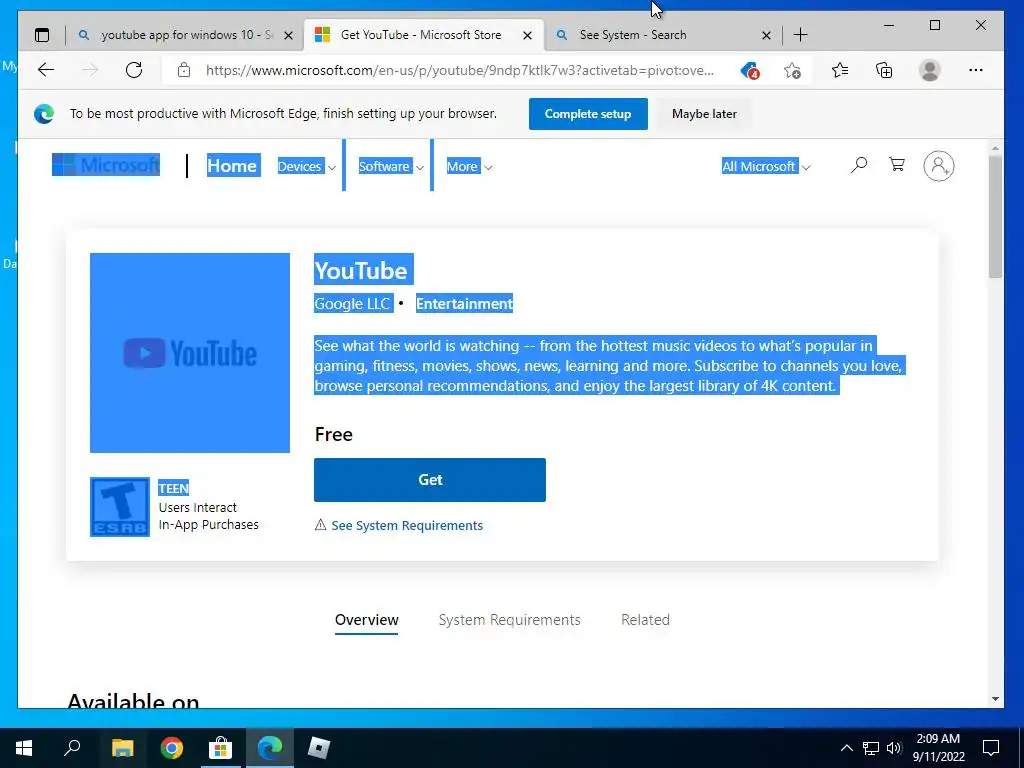Viewport: 1024px width, 768px height.
Task: Go back to the previous page
Action: pyautogui.click(x=46, y=70)
